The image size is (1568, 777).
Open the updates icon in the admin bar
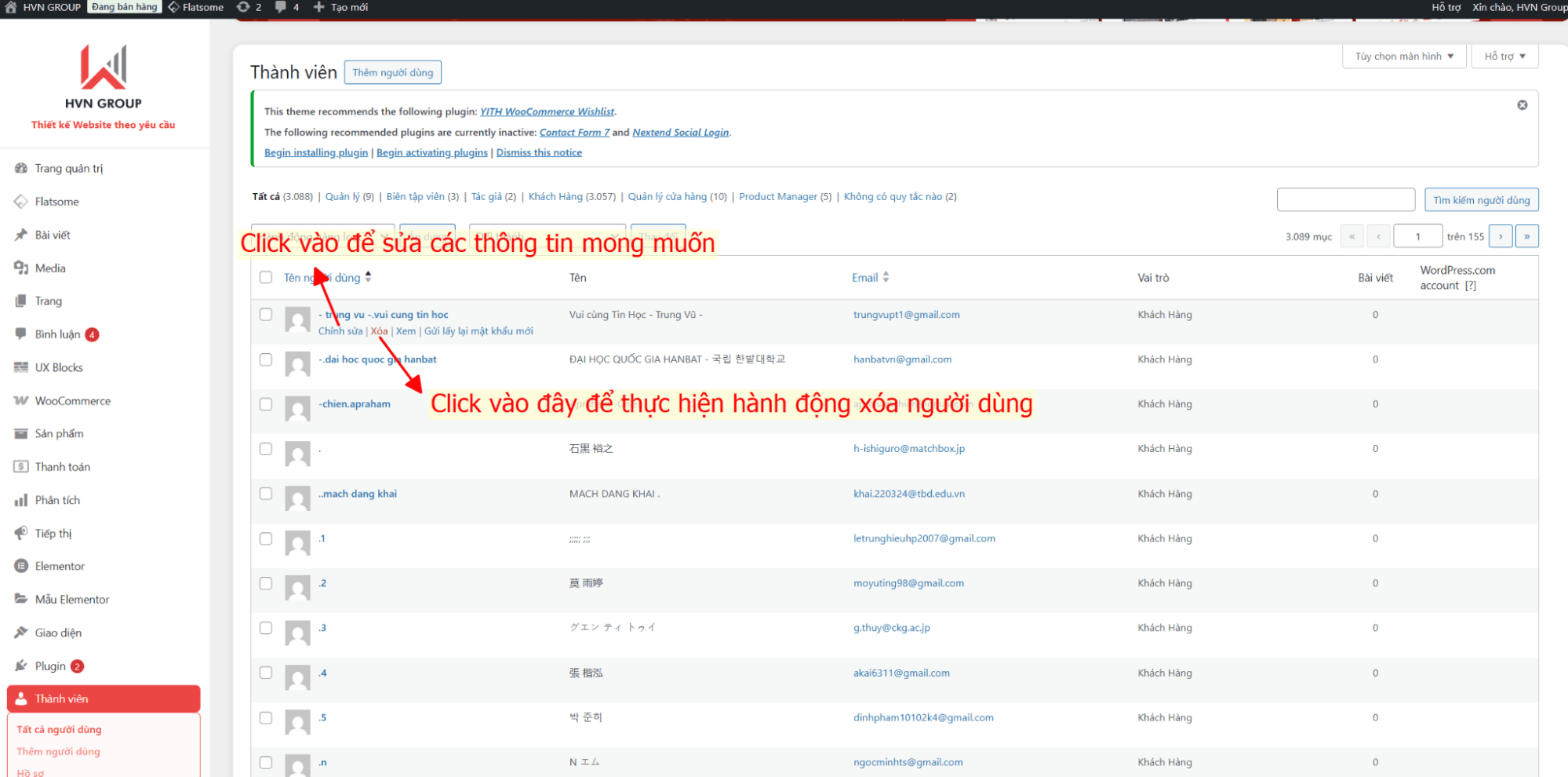click(x=243, y=6)
